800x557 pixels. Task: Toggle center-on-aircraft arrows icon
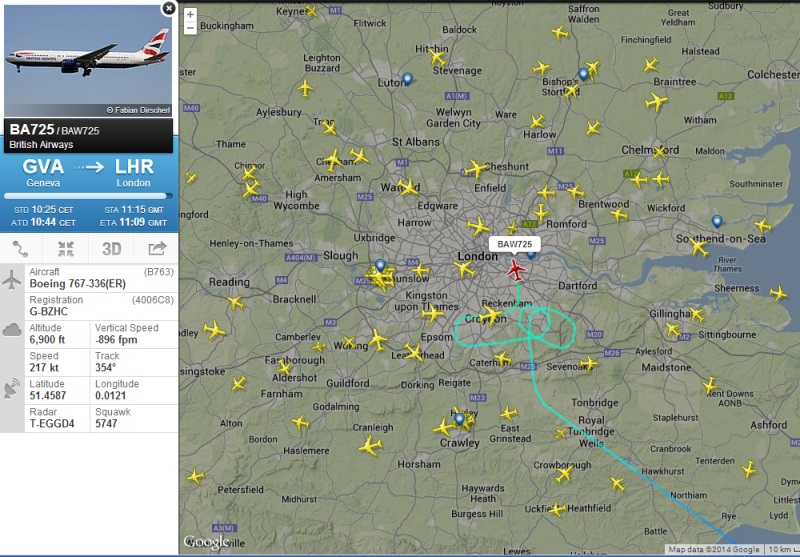[66, 248]
